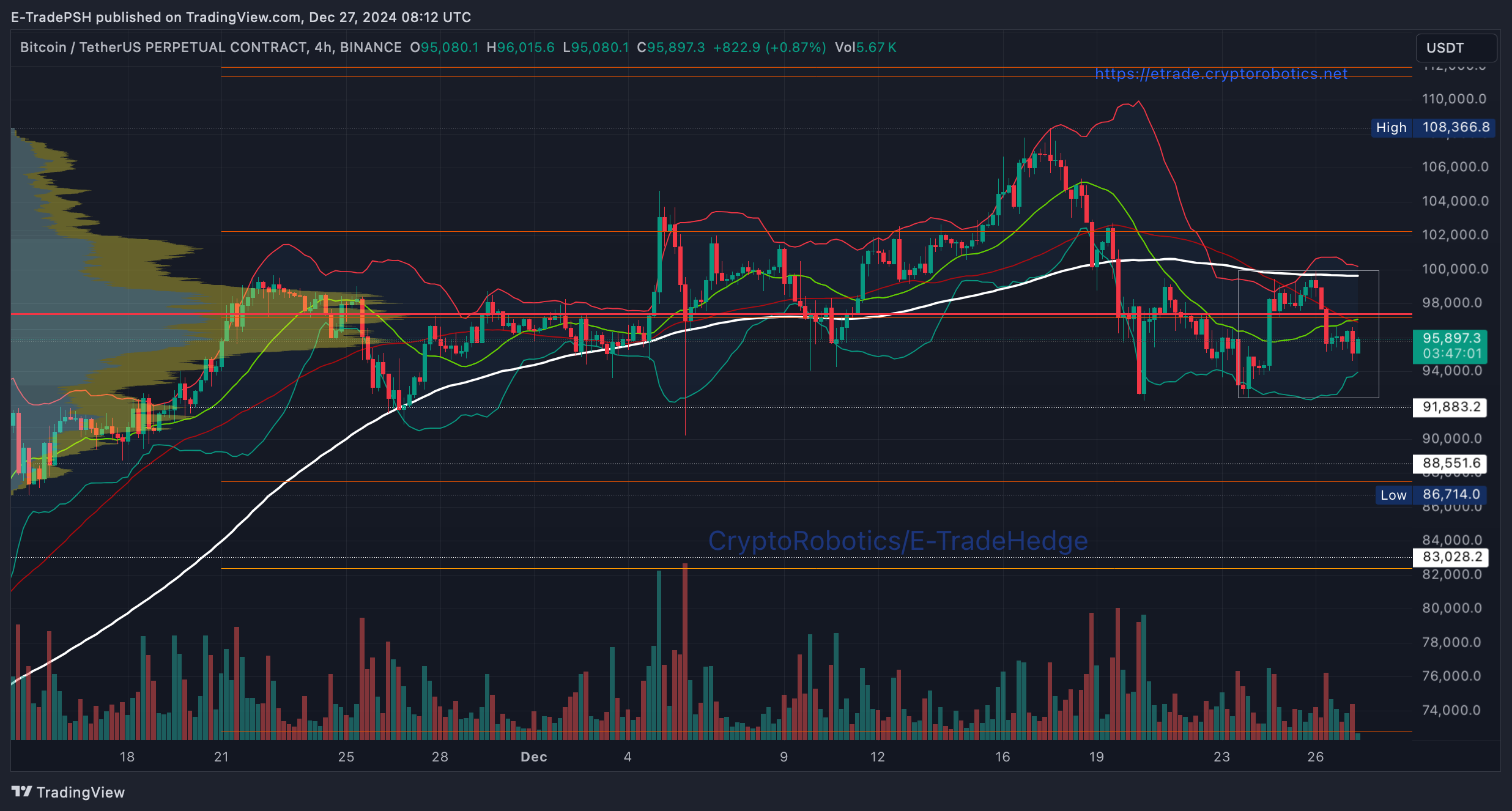Click the High 108,366.8 price label
The image size is (1512, 811).
tap(1433, 127)
